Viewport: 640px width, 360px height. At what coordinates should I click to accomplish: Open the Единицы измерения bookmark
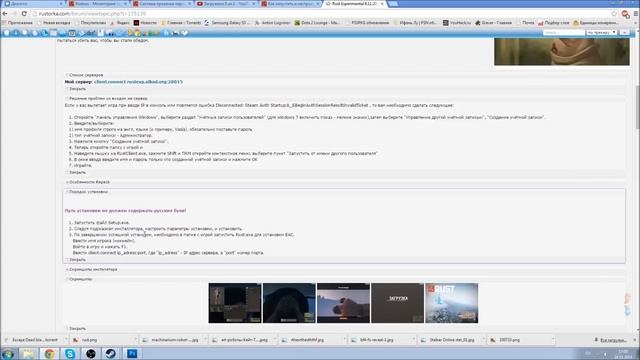click(x=596, y=23)
